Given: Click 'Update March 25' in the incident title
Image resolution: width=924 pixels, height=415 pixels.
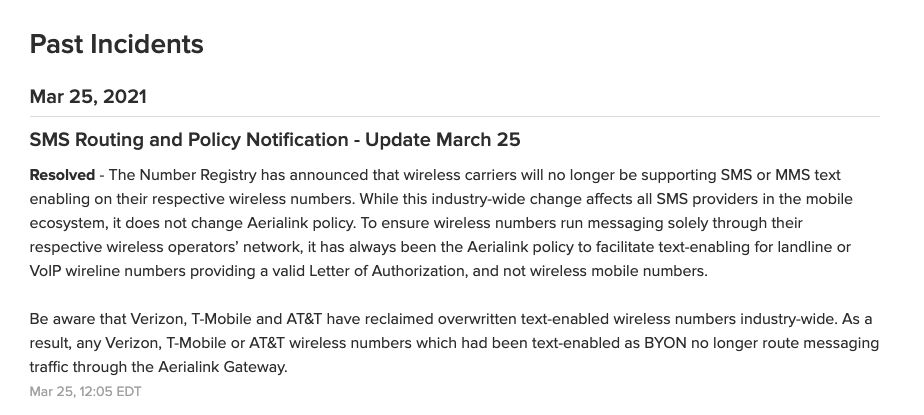Looking at the screenshot, I should tap(443, 140).
